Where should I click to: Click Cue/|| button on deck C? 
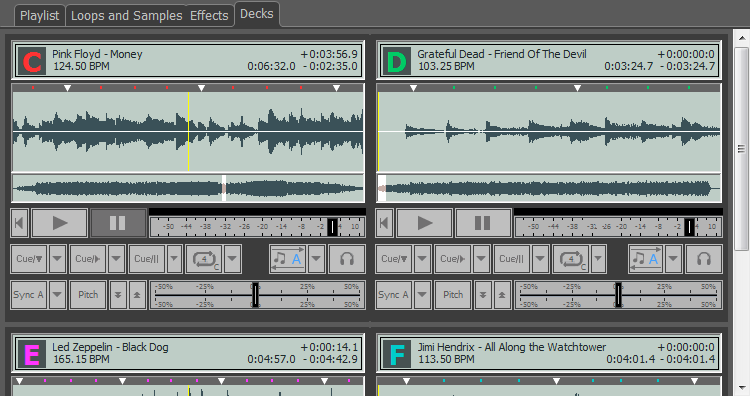point(146,259)
